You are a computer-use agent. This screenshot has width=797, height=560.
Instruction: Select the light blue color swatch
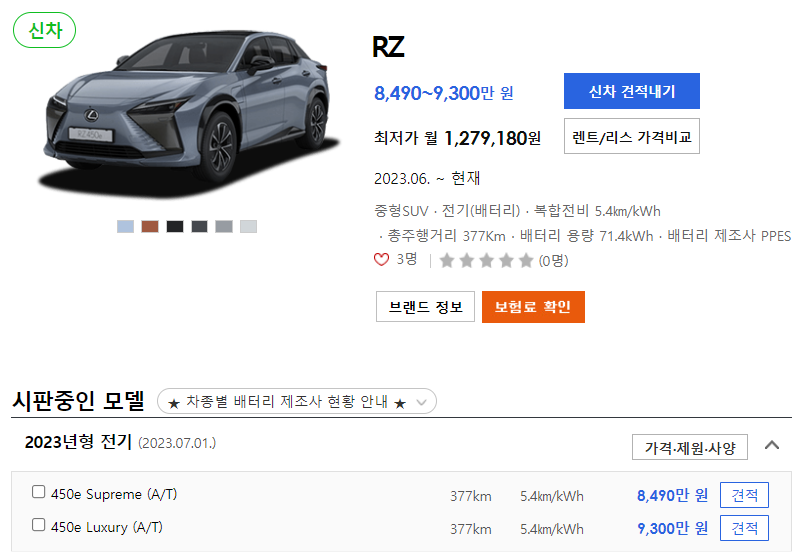(x=126, y=226)
